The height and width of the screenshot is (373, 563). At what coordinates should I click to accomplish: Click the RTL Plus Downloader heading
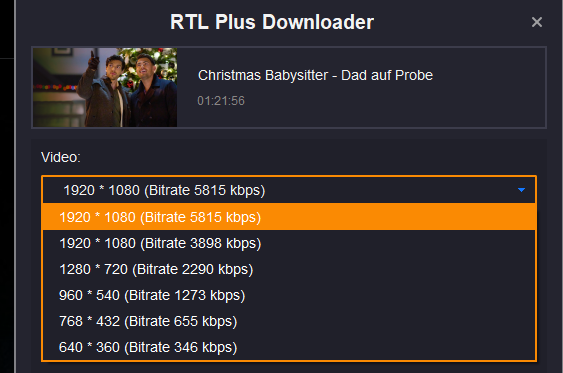(272, 22)
